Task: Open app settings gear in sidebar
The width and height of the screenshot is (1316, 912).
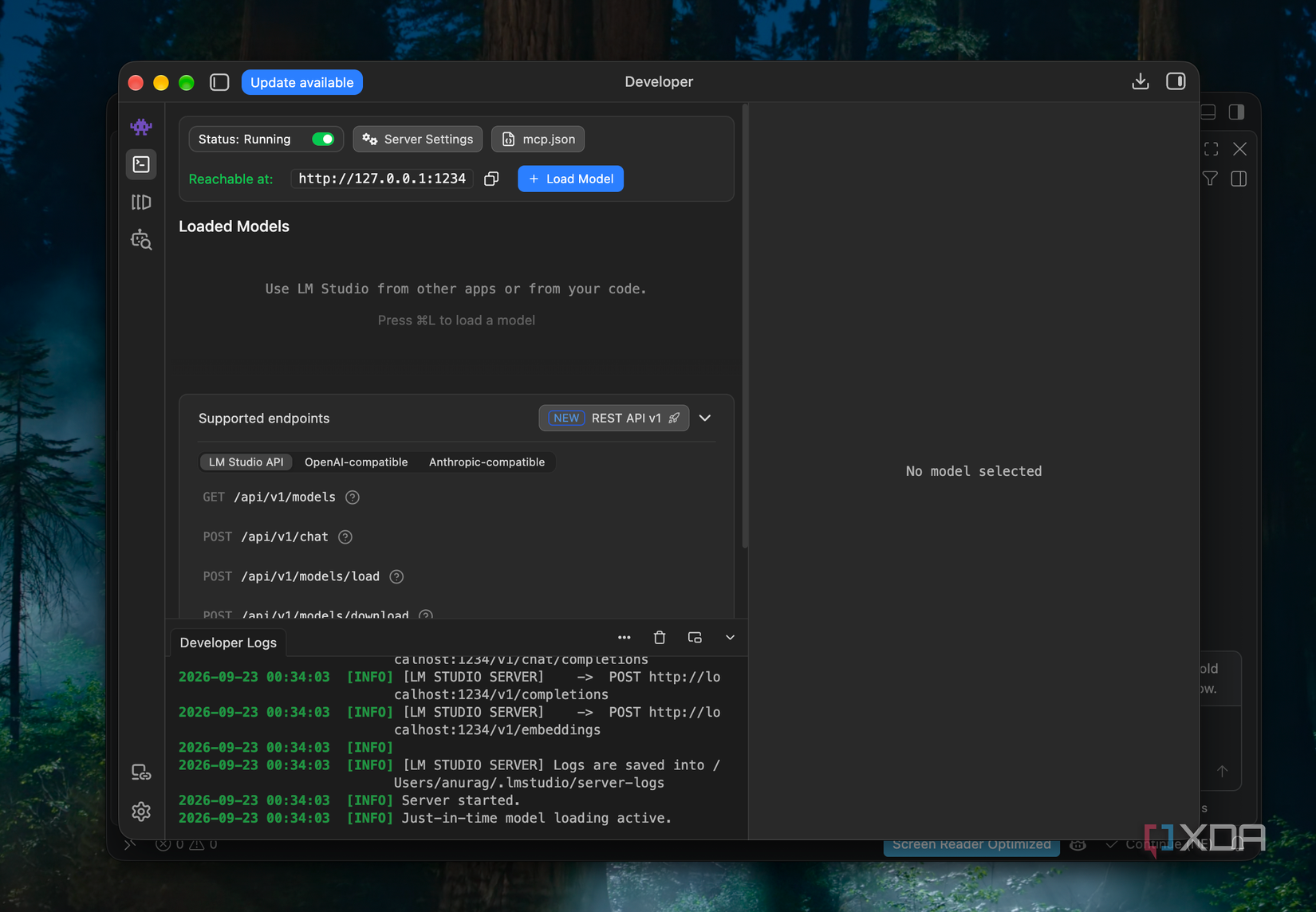Action: pos(141,812)
